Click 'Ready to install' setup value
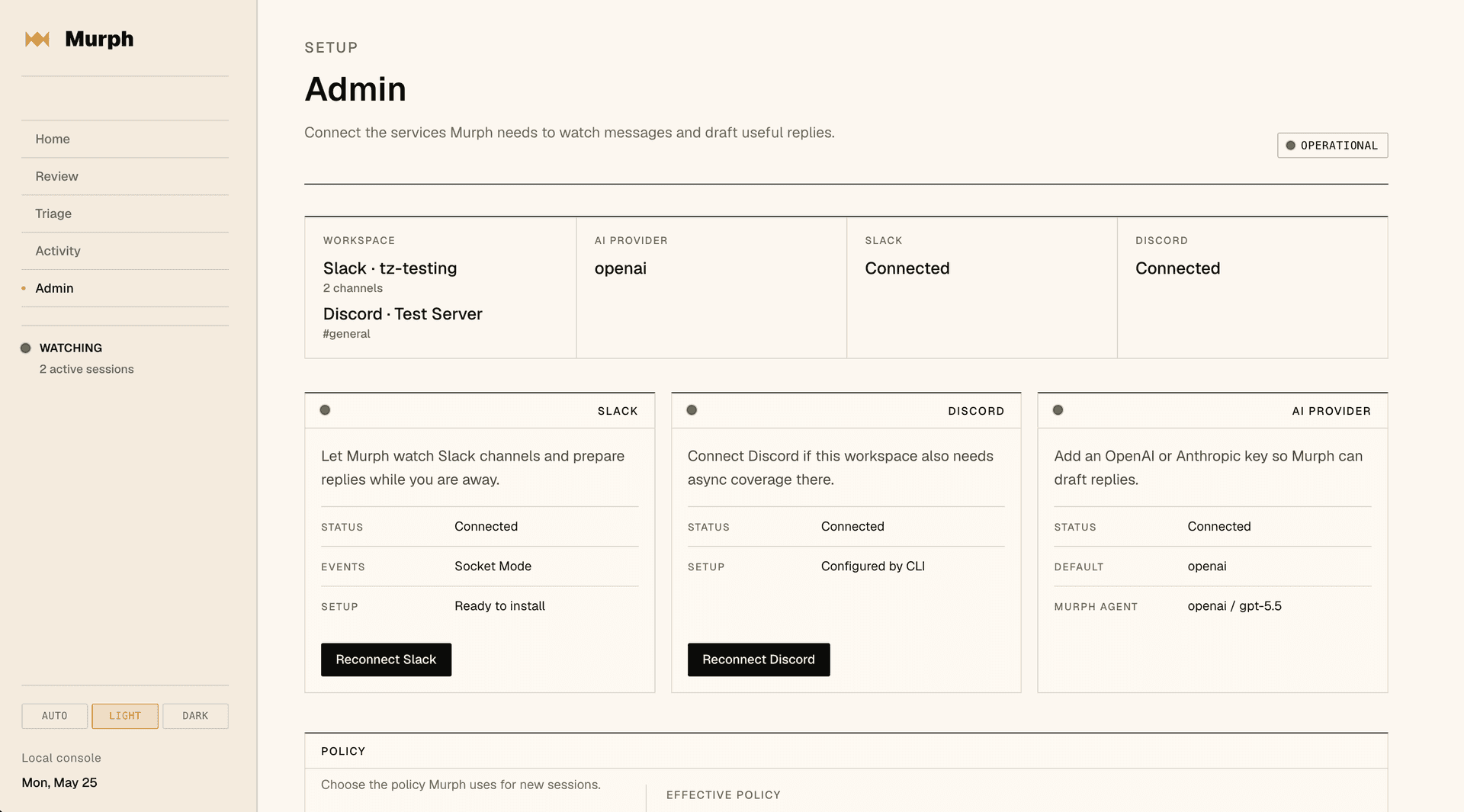The width and height of the screenshot is (1464, 812). pyautogui.click(x=499, y=605)
